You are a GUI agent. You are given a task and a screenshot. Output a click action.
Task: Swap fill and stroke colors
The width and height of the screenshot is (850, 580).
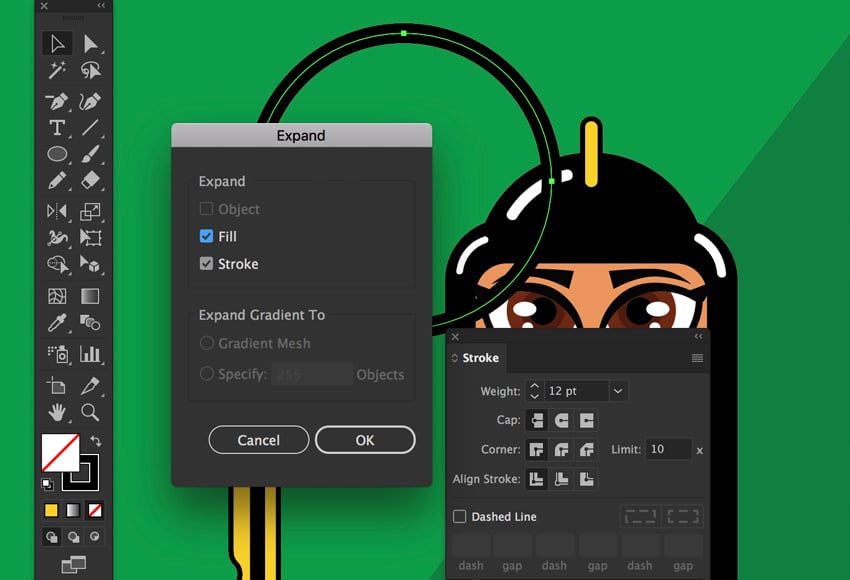point(95,441)
